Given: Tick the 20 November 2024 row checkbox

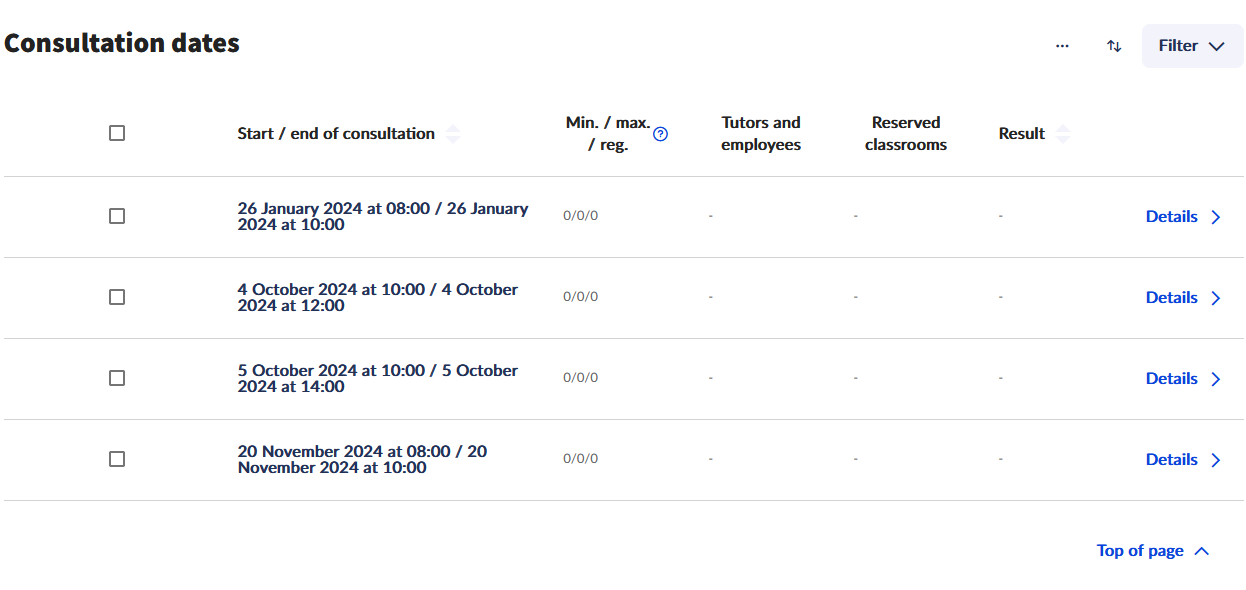Looking at the screenshot, I should pos(117,459).
